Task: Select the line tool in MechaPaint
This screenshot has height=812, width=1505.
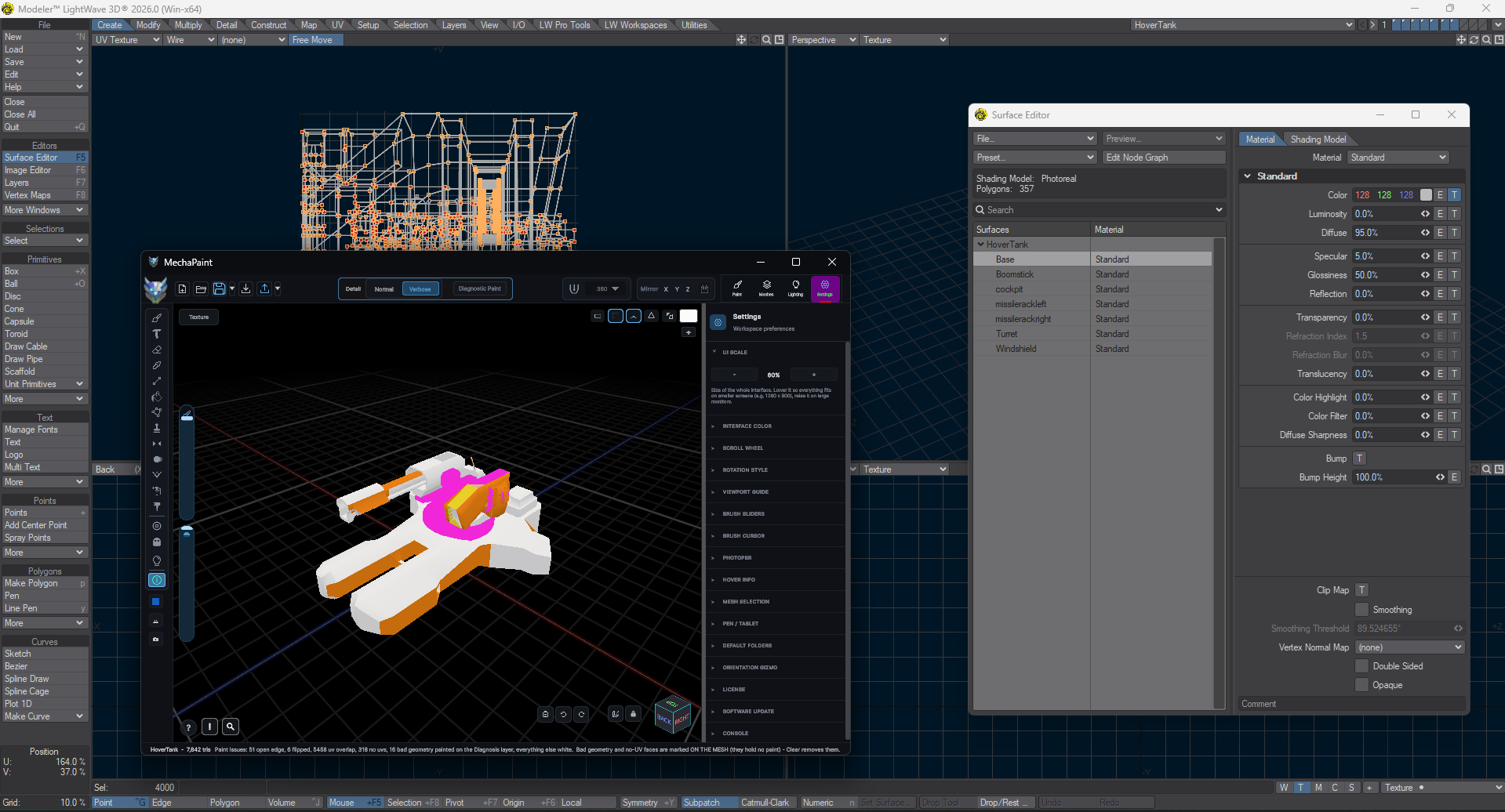Action: (157, 381)
